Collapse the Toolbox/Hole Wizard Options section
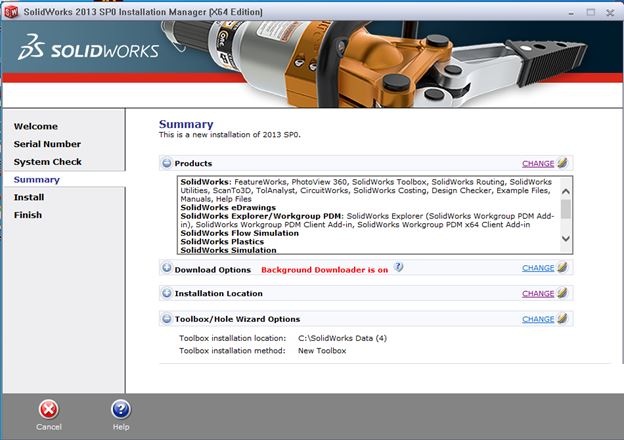The height and width of the screenshot is (440, 624). 166,319
